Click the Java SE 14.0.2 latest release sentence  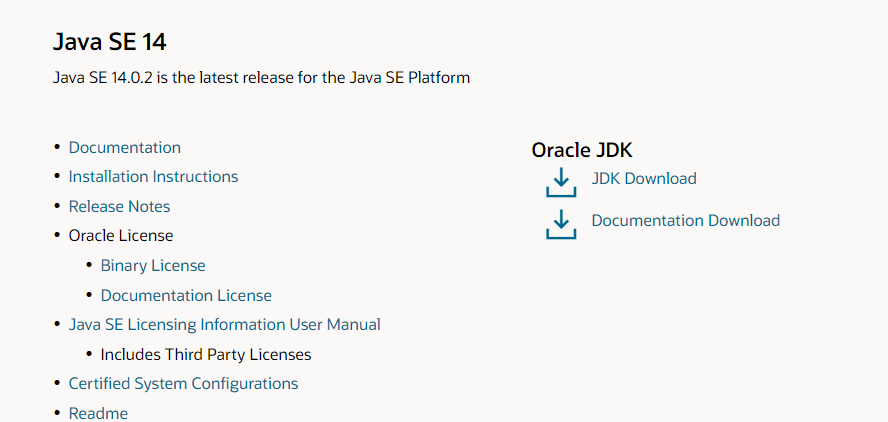(262, 77)
